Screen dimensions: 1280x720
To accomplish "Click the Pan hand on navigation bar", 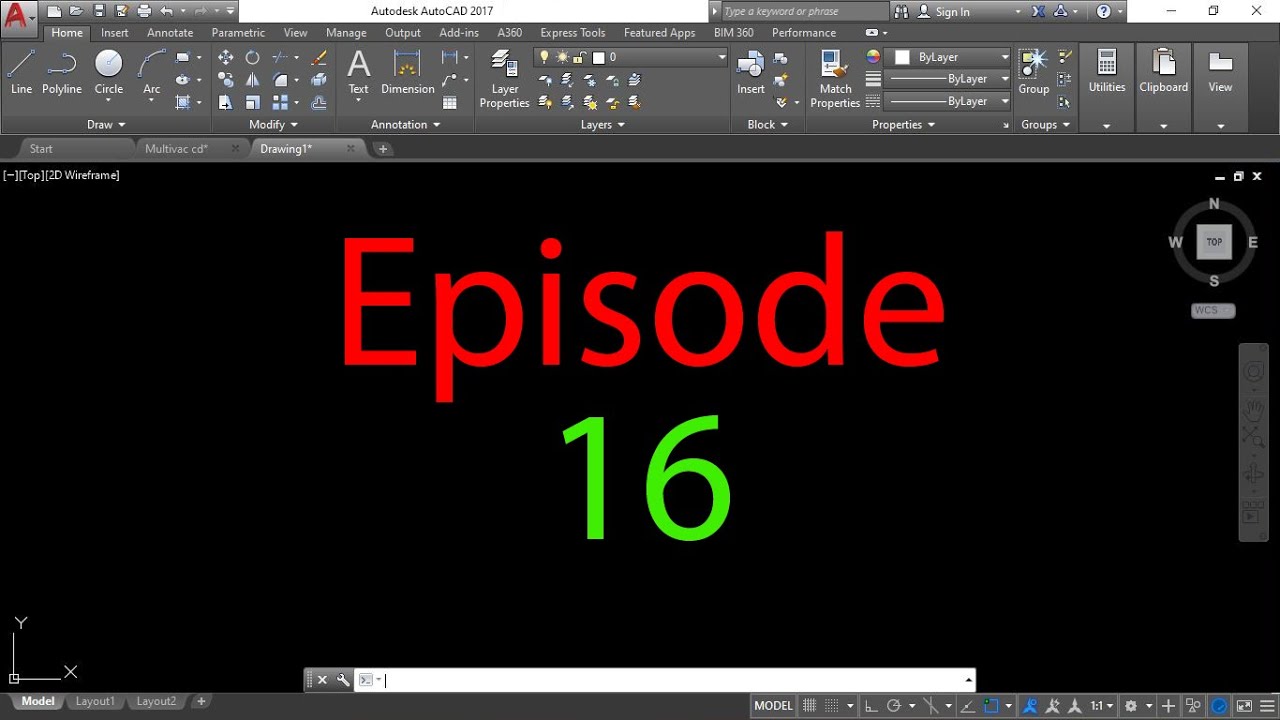I will tap(1253, 410).
